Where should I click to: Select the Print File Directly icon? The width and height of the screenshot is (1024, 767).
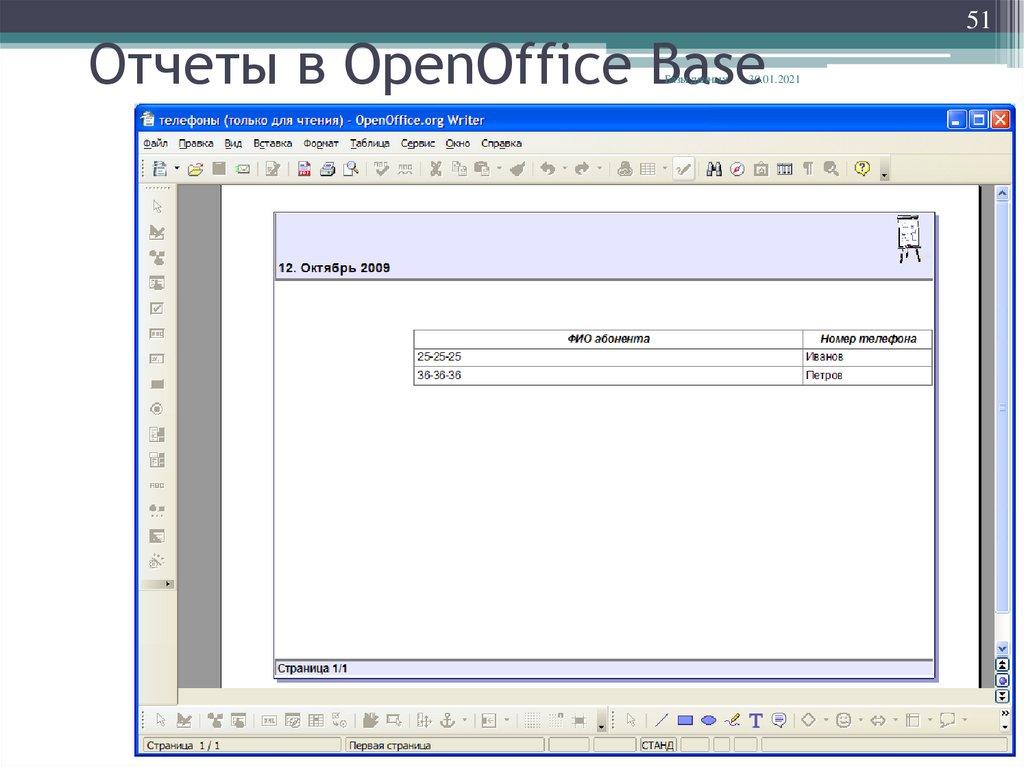pos(327,168)
